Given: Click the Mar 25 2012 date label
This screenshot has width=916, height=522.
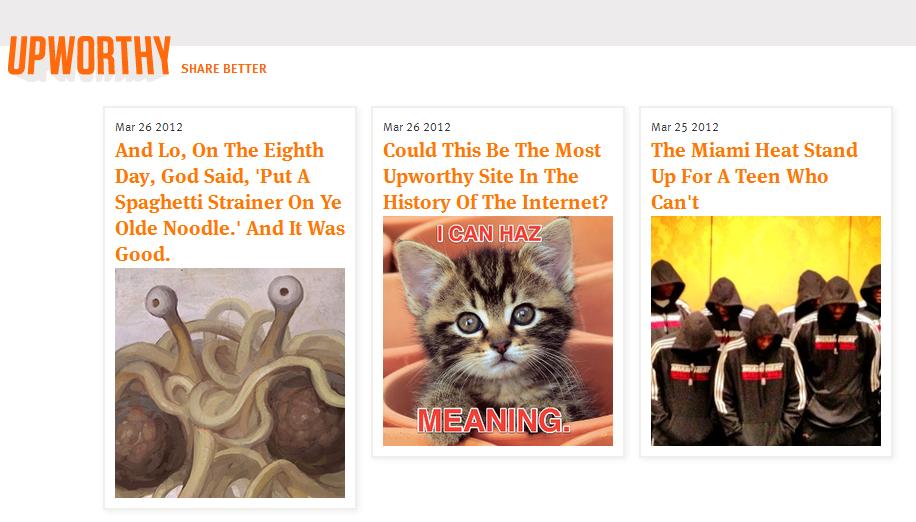Looking at the screenshot, I should [x=685, y=127].
